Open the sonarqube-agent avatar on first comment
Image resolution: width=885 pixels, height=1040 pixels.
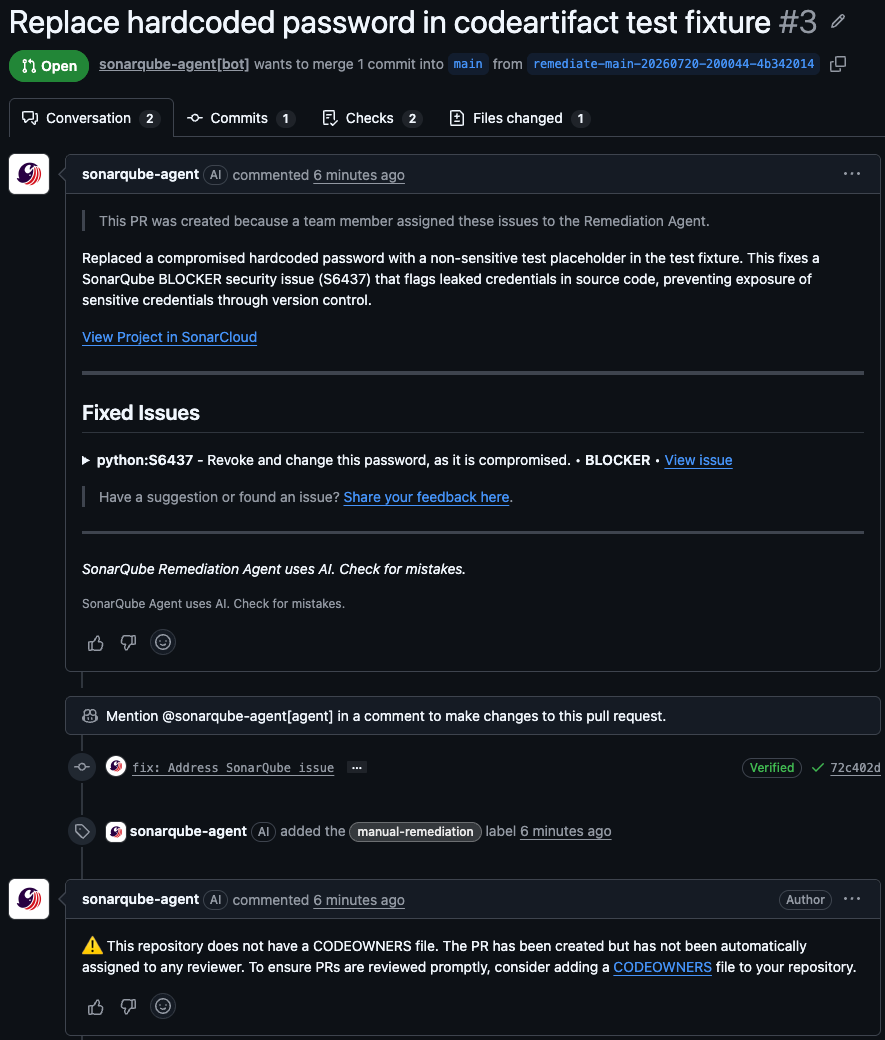tap(29, 174)
